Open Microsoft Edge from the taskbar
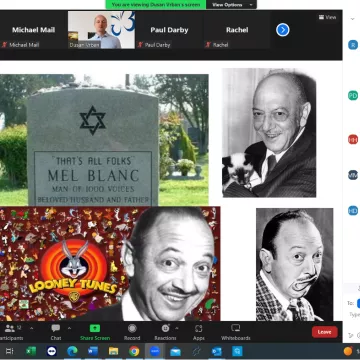The image size is (360, 360). coord(72,351)
